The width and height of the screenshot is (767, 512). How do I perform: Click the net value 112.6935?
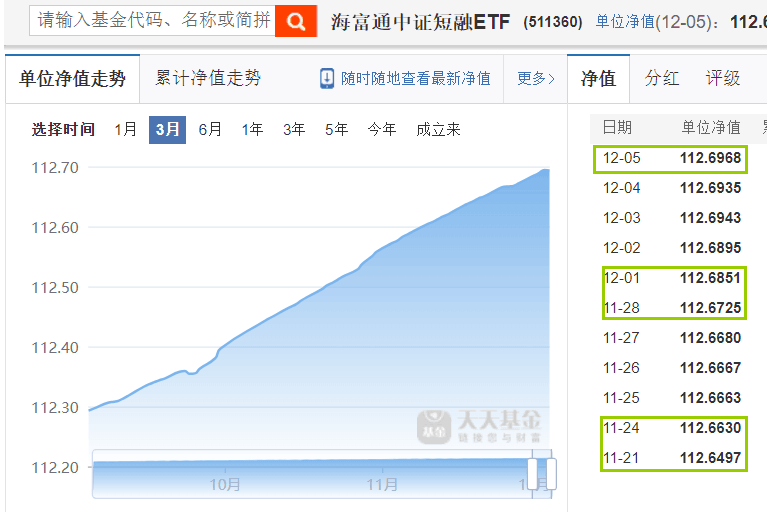(x=711, y=188)
